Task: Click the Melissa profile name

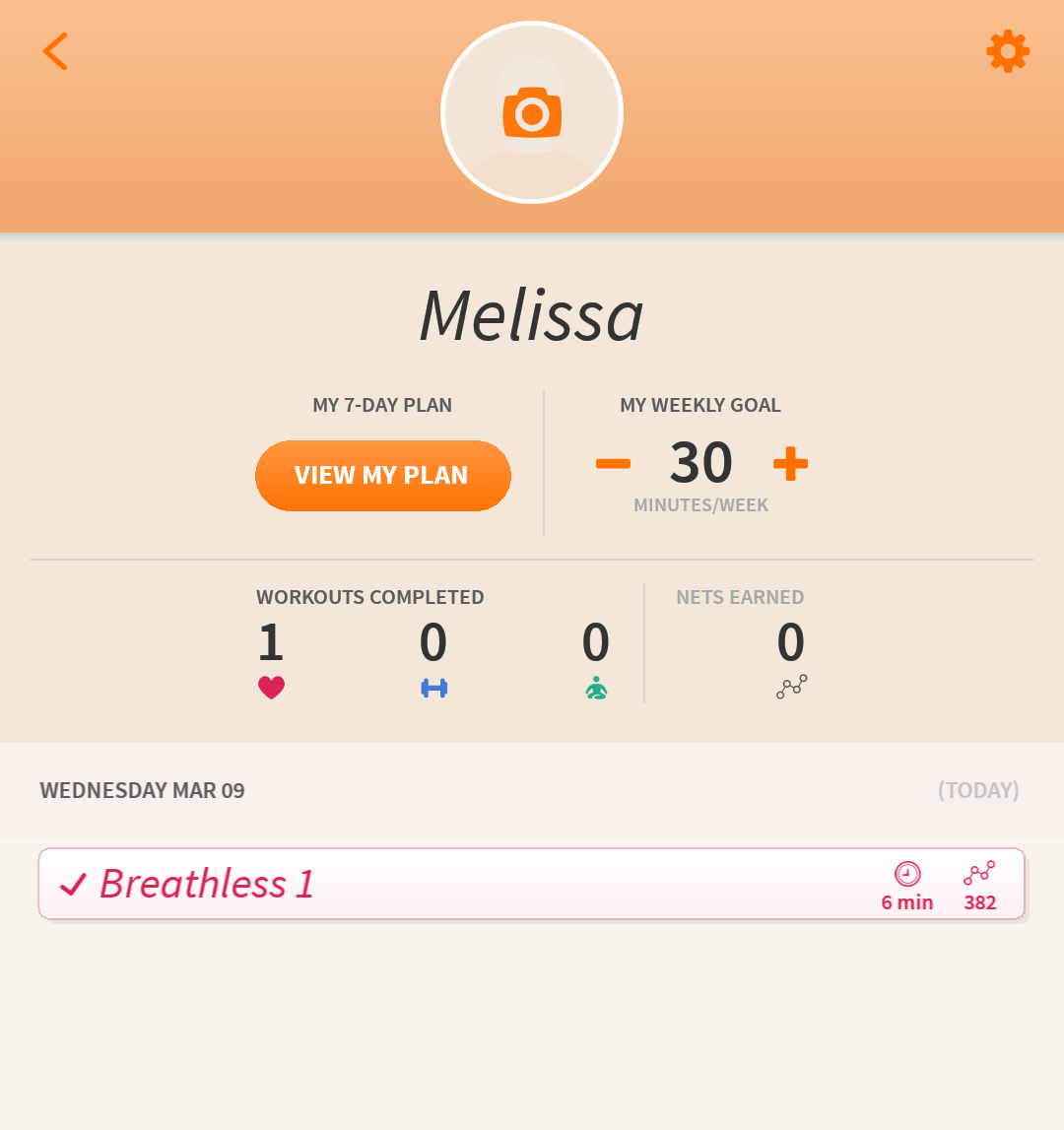Action: point(532,315)
